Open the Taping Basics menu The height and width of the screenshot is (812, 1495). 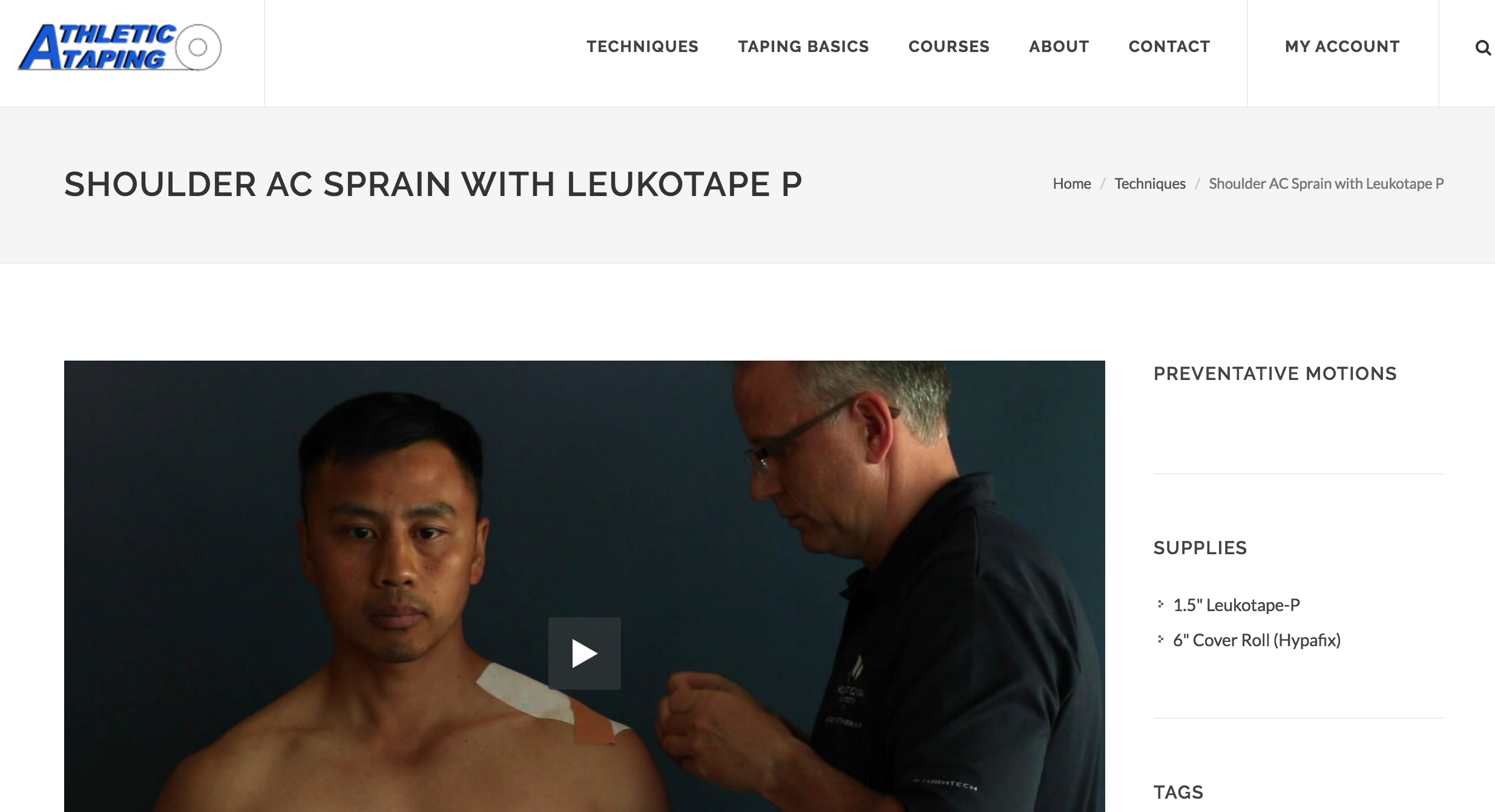tap(803, 47)
